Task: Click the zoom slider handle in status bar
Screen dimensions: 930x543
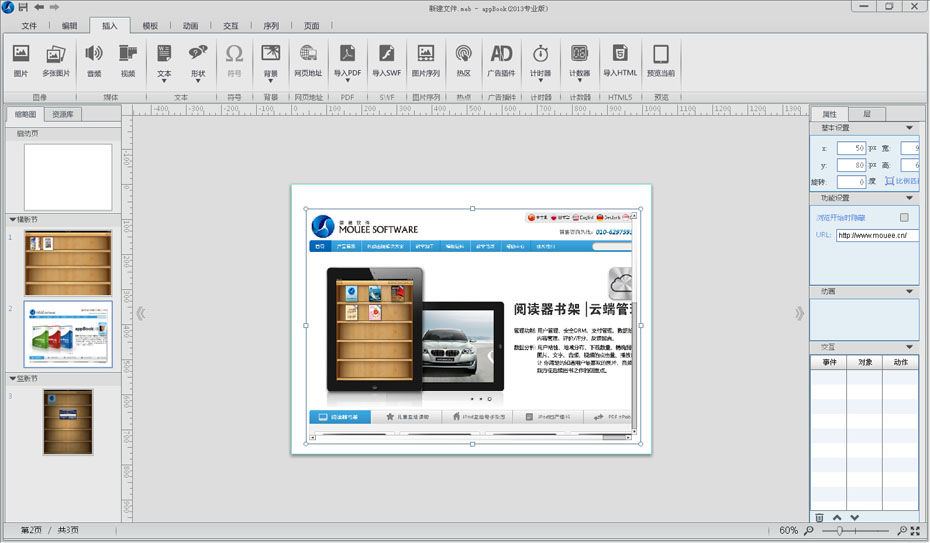Action: click(x=840, y=530)
